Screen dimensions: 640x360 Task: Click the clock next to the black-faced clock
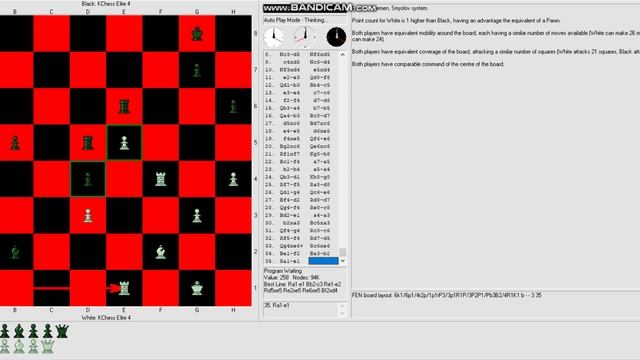pos(305,37)
